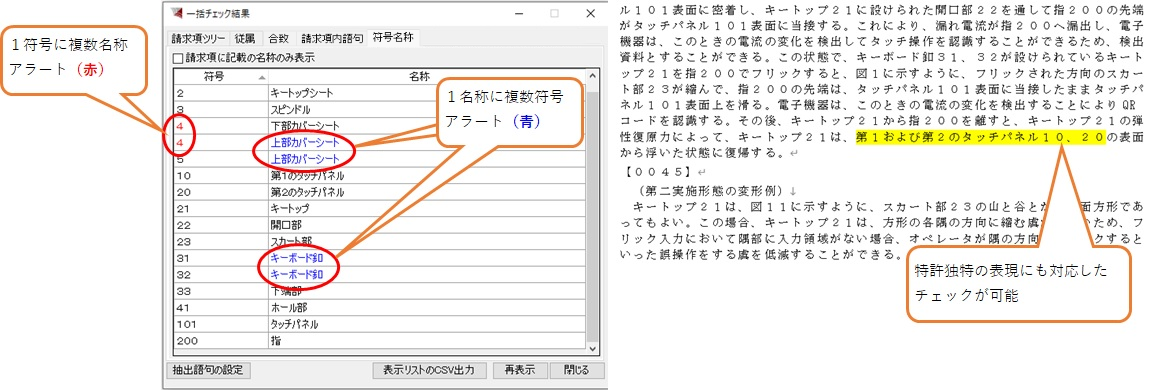Click the 再表示 button
1169x390 pixels.
pyautogui.click(x=520, y=370)
